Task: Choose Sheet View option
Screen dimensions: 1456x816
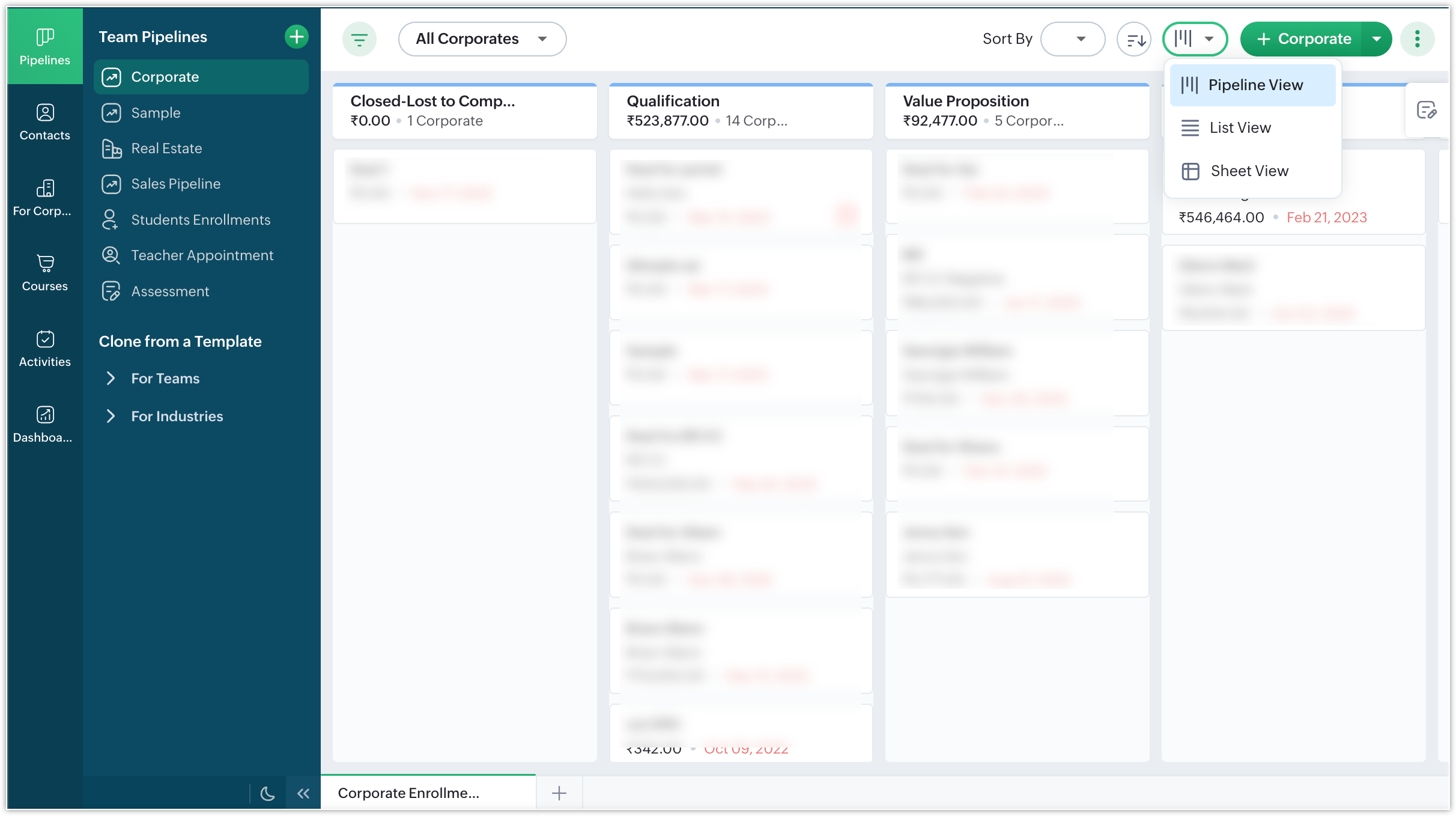Action: 1249,171
